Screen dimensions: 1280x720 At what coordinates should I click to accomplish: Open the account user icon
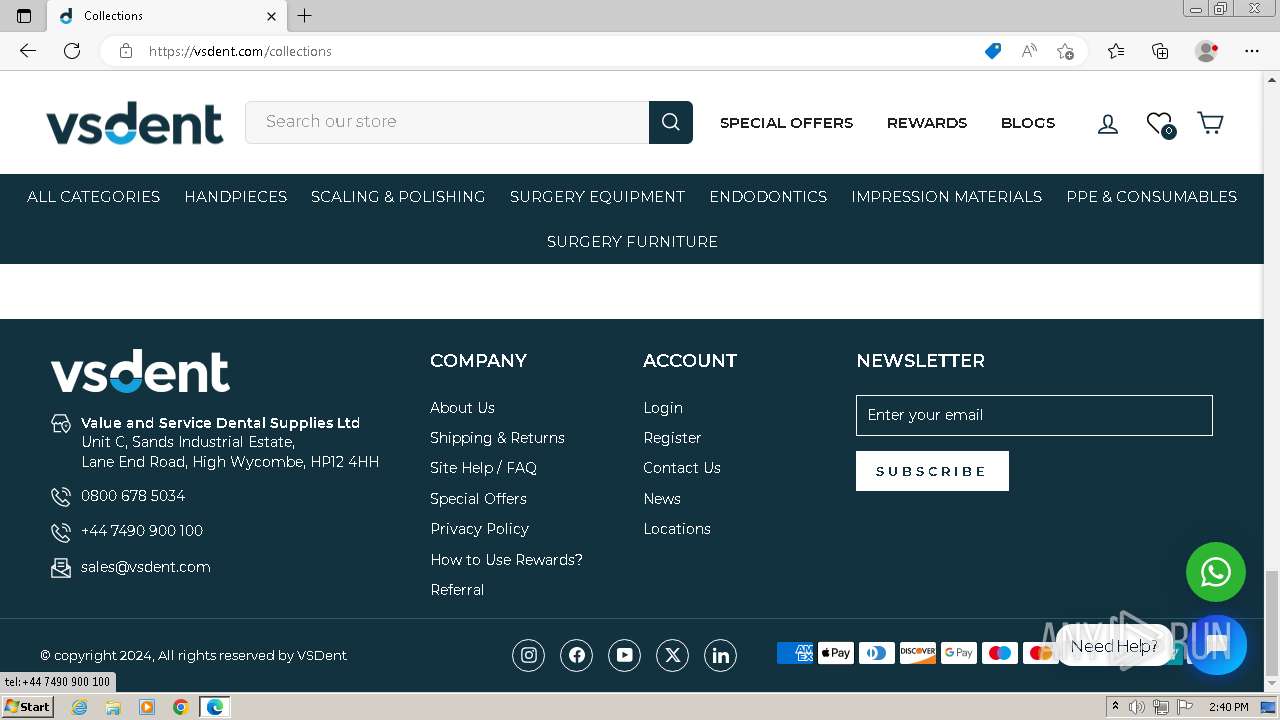tap(1108, 124)
